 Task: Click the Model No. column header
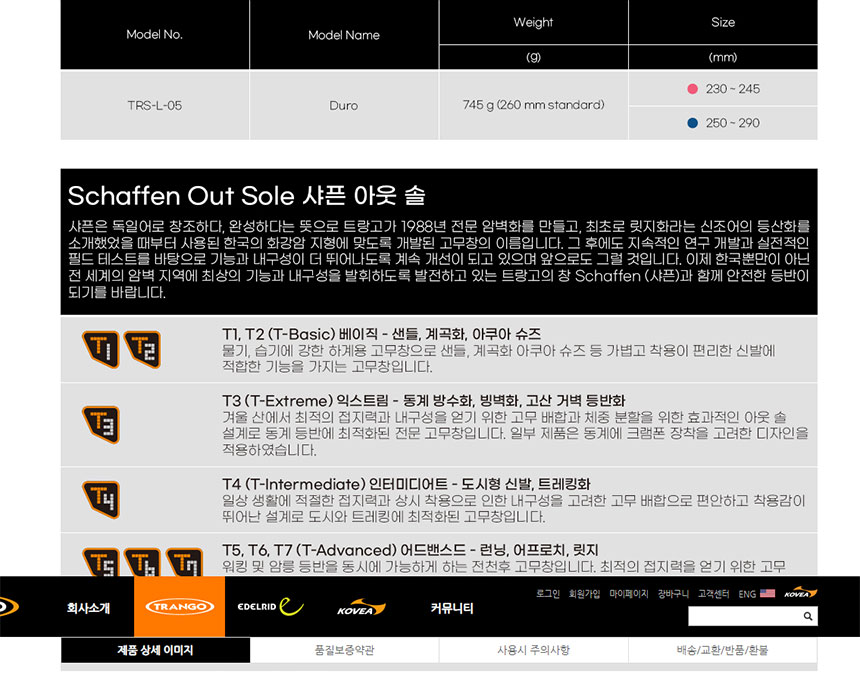coord(155,35)
